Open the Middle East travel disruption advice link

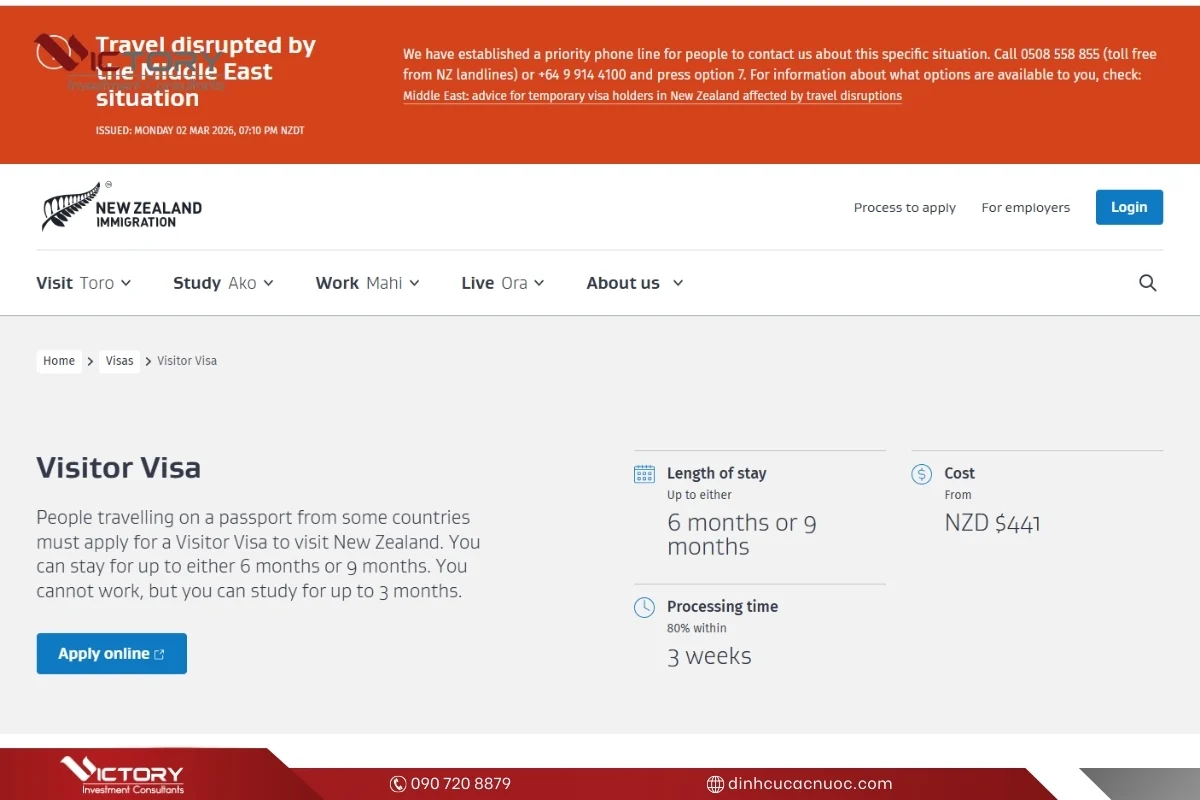pyautogui.click(x=652, y=96)
